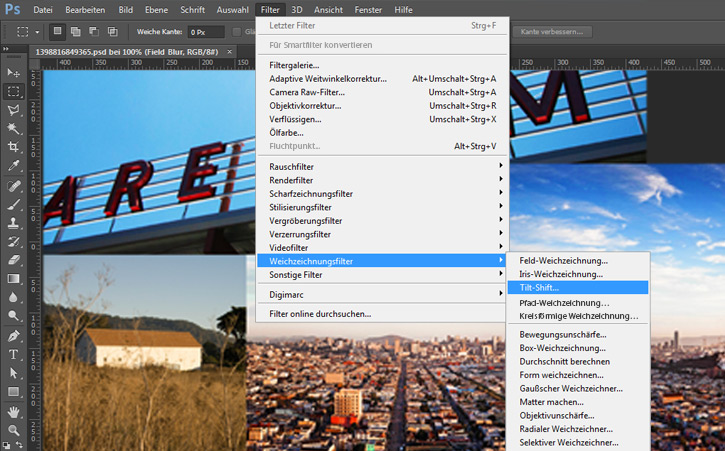Viewport: 725px width, 451px height.
Task: Select the Crop tool
Action: [14, 148]
